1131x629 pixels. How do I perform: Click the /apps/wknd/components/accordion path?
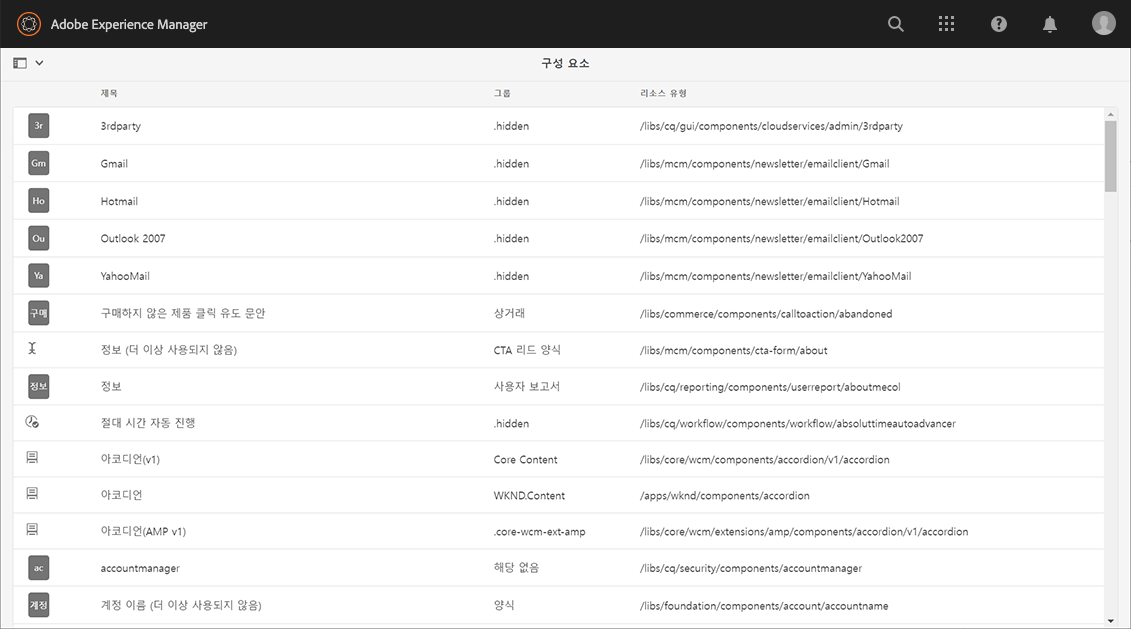point(724,496)
